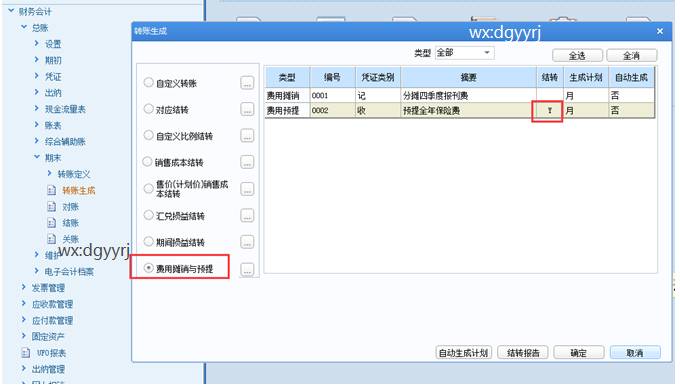Expand the 设置 tree node
The image size is (680, 385).
click(x=36, y=43)
